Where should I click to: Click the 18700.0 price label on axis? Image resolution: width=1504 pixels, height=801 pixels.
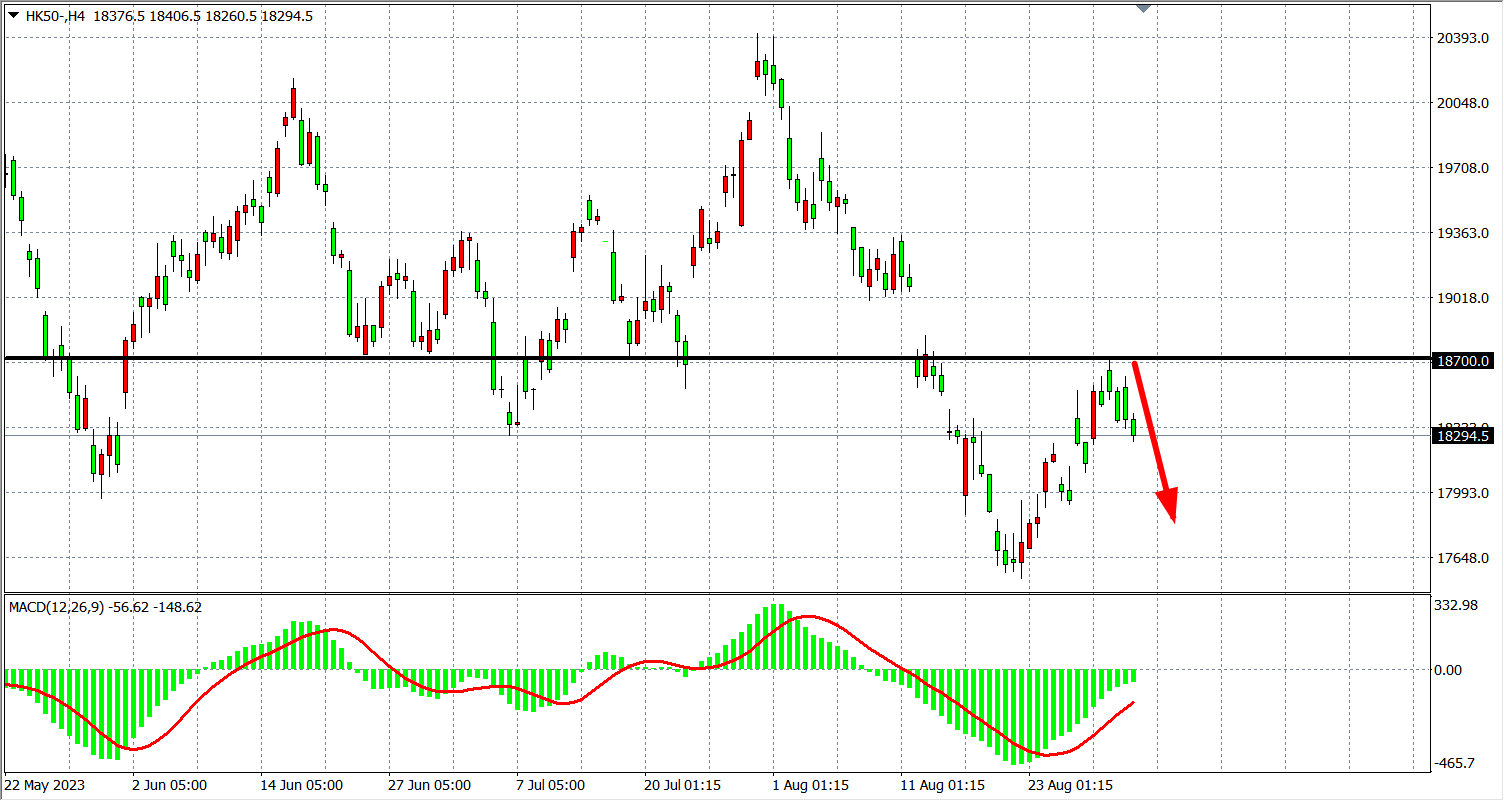click(1462, 361)
